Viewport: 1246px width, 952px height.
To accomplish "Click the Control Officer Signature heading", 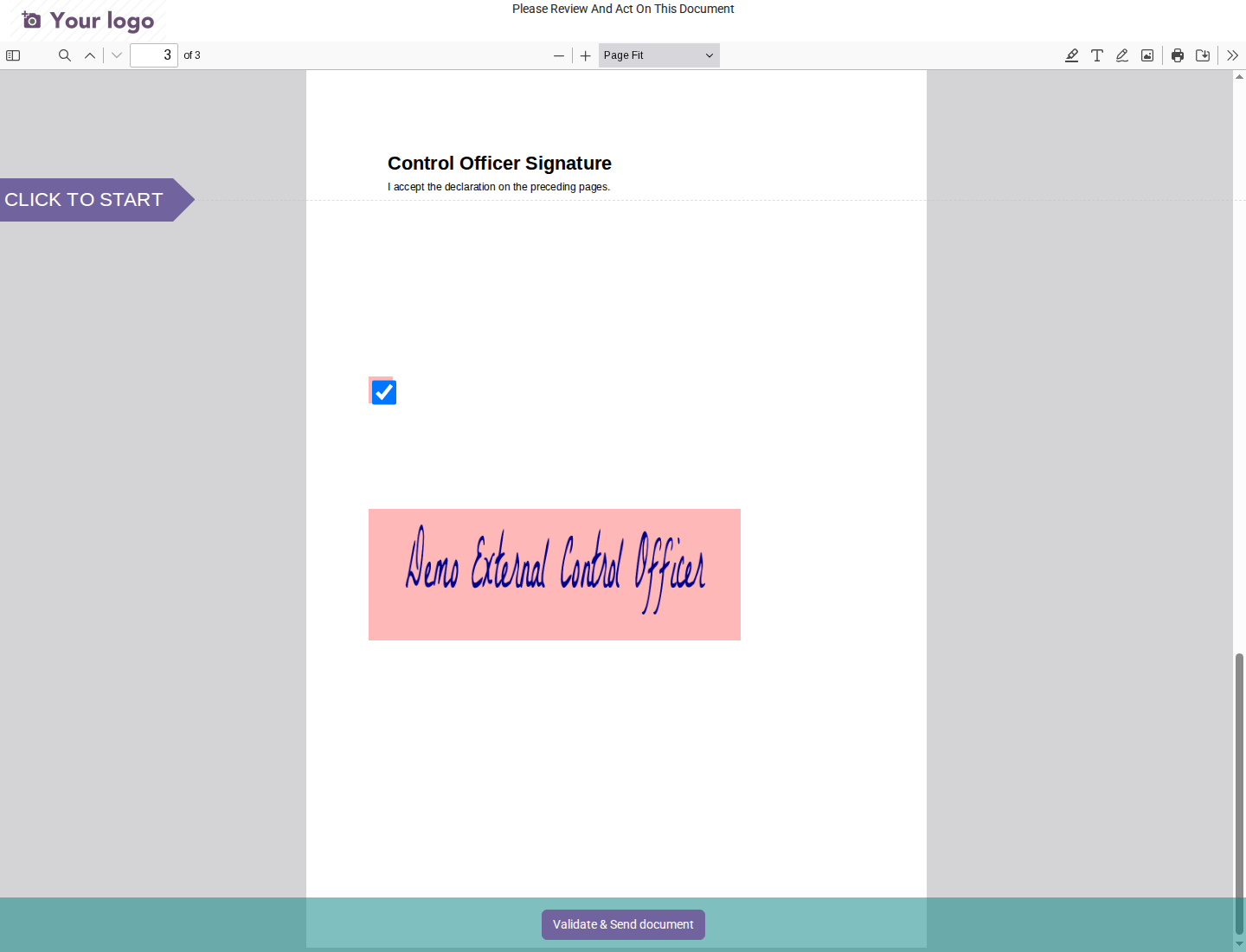I will coord(499,164).
